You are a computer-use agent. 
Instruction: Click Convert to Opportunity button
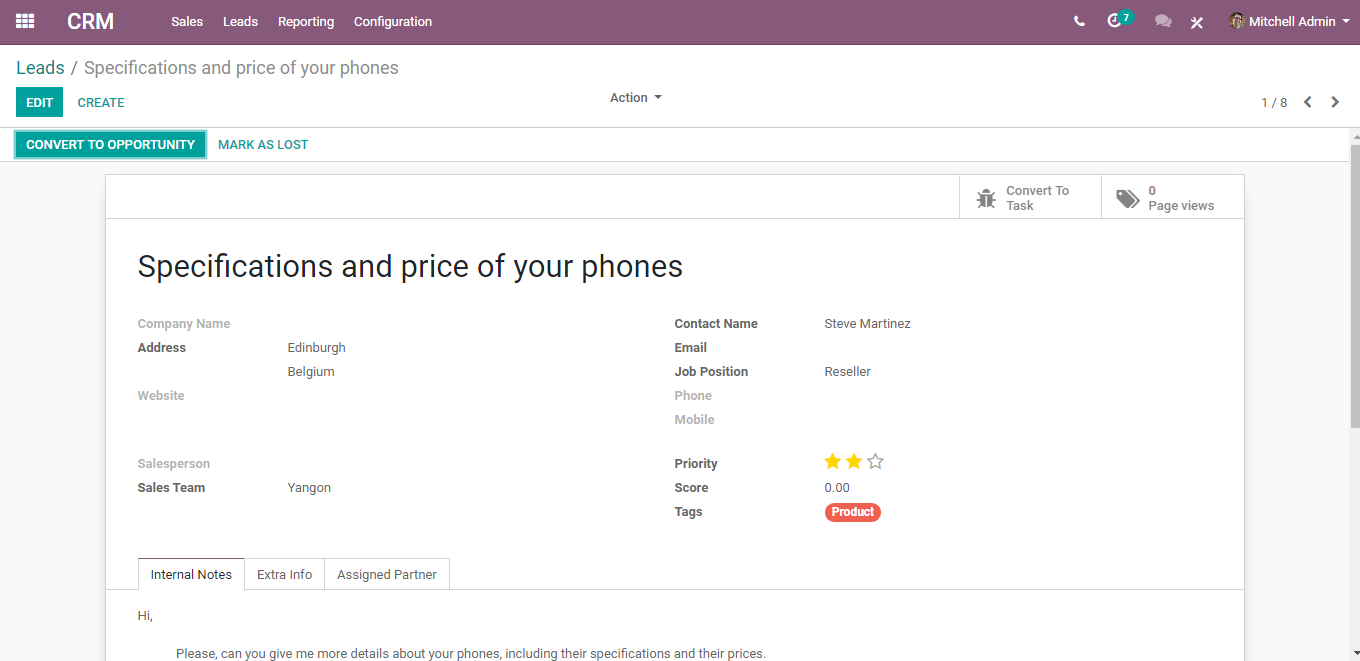tap(110, 145)
